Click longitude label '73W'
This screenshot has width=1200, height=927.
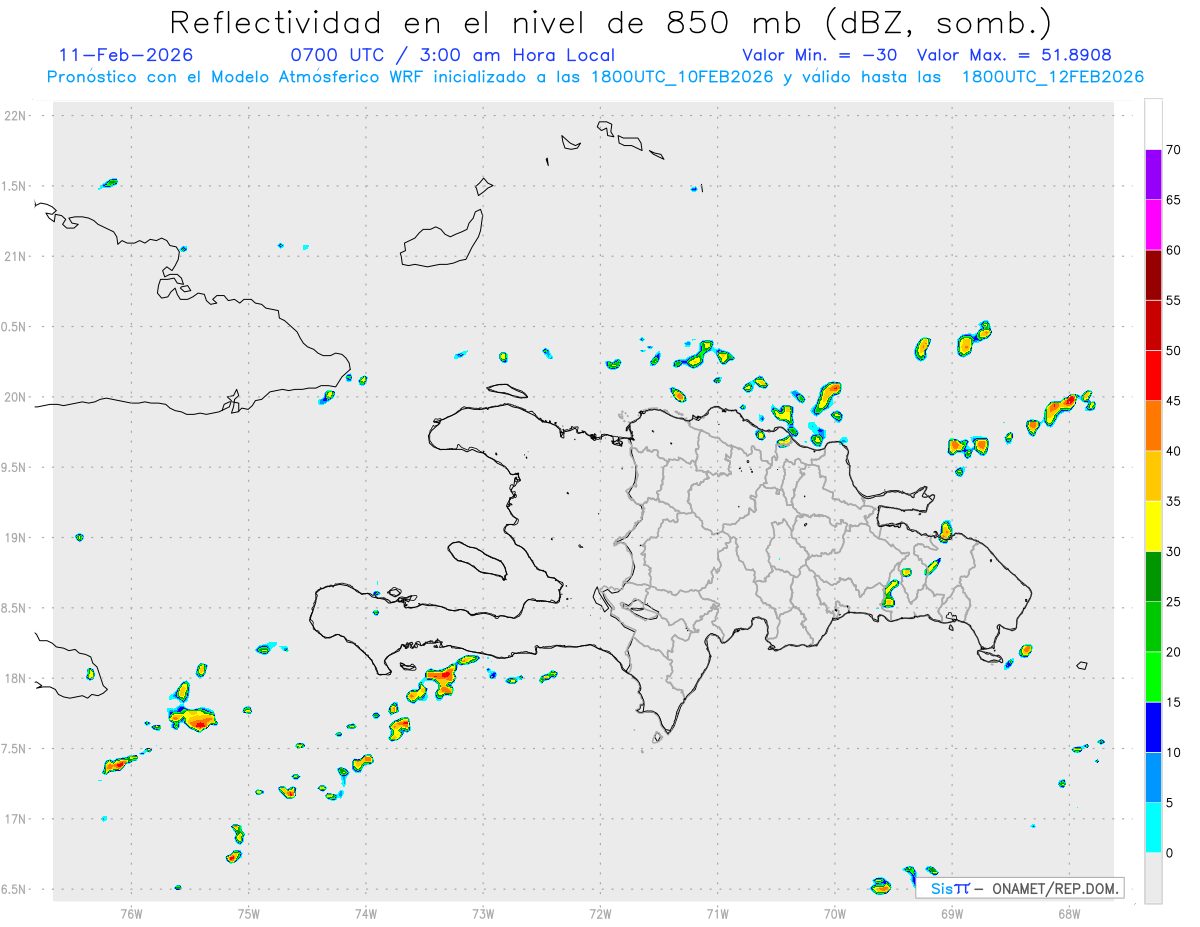(x=482, y=913)
